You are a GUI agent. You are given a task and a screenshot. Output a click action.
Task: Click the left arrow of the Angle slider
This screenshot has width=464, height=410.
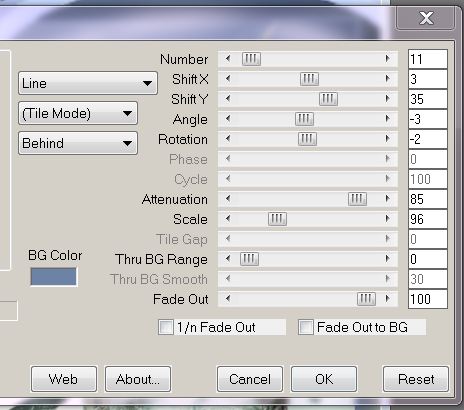pyautogui.click(x=228, y=119)
